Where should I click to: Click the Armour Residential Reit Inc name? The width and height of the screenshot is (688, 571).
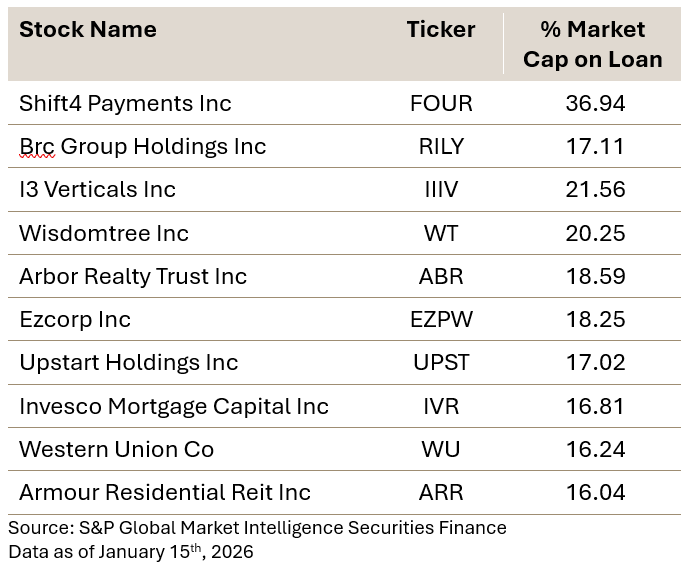[165, 493]
